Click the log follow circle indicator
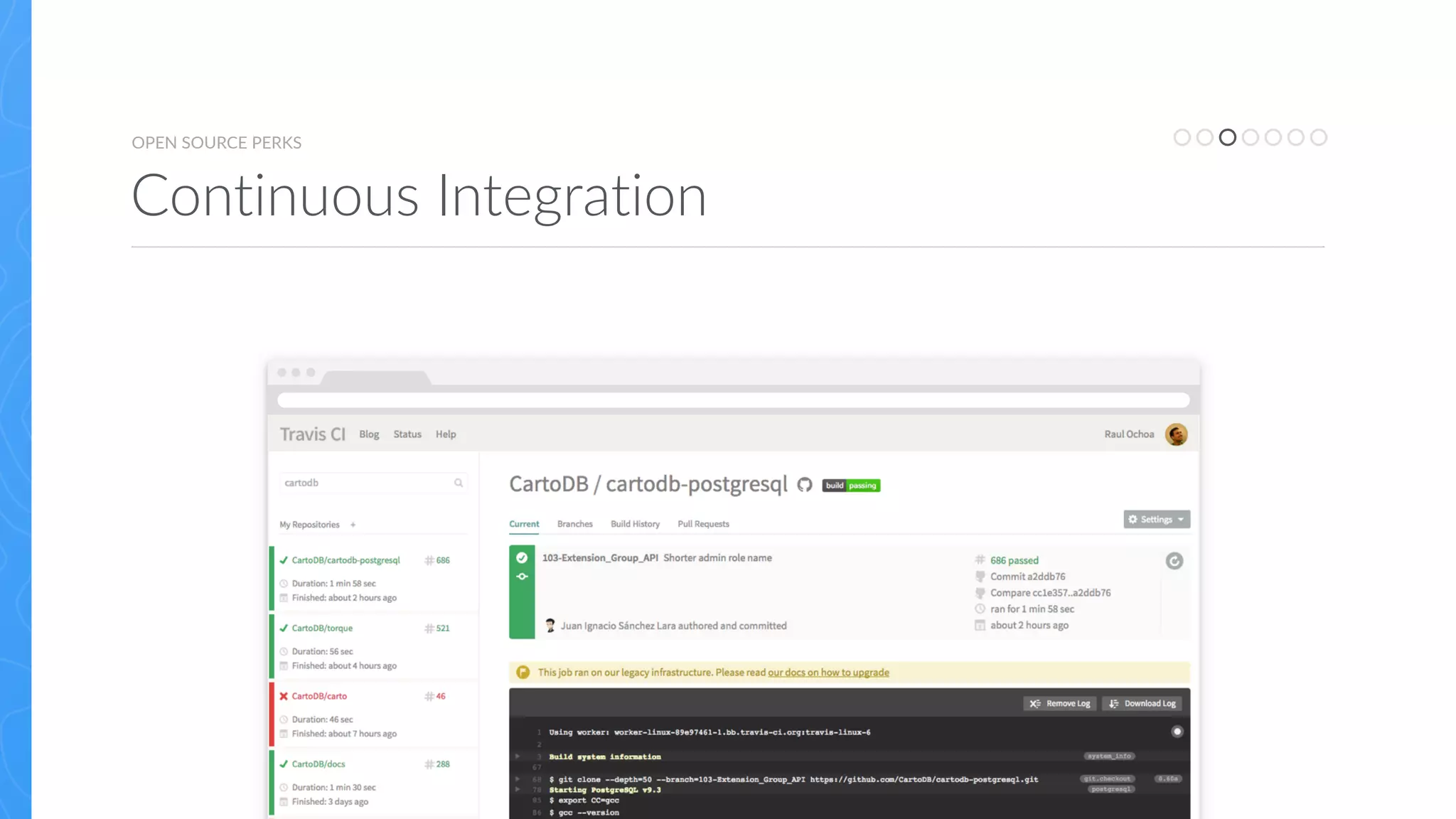1456x819 pixels. (1177, 732)
